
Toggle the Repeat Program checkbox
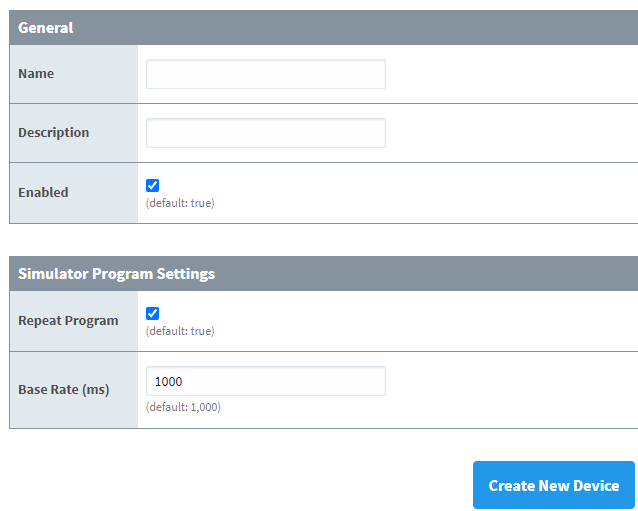pos(152,313)
